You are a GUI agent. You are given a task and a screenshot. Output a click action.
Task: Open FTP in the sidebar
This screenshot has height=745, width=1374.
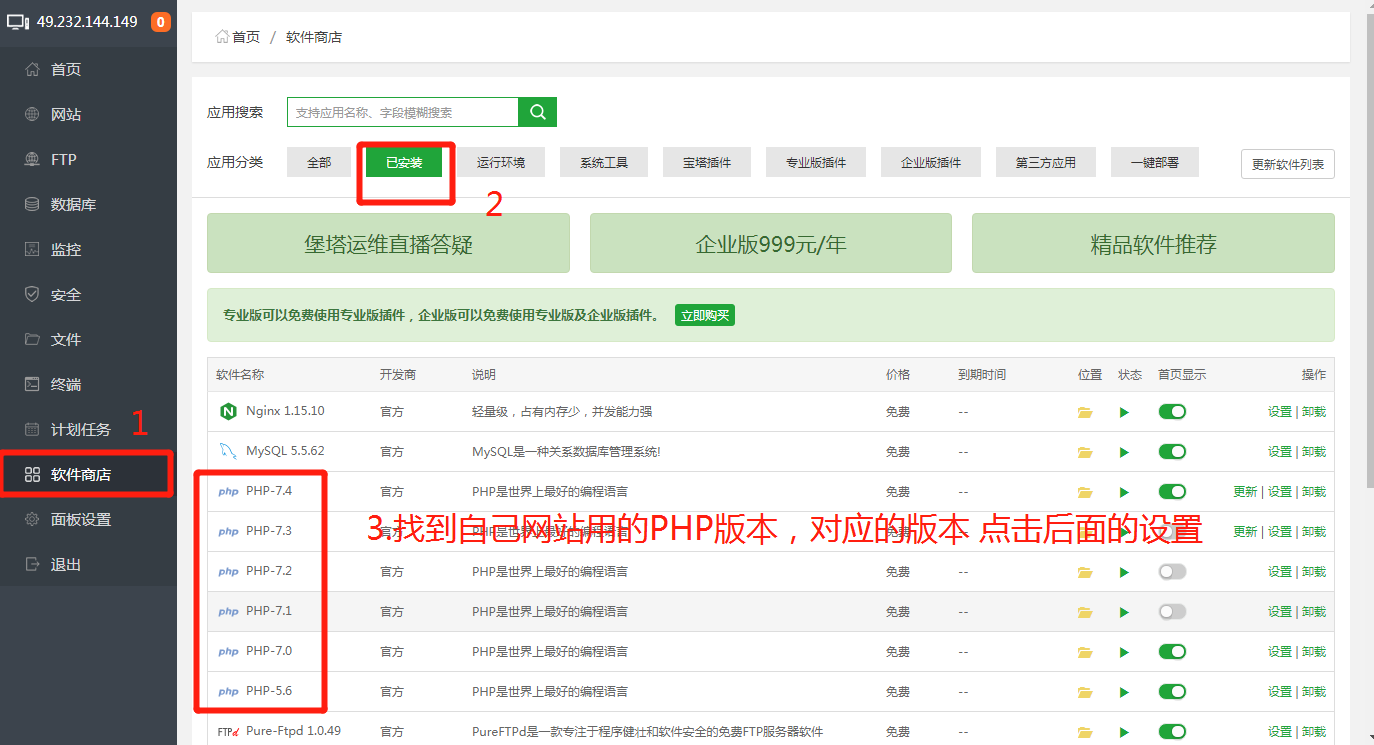point(88,159)
